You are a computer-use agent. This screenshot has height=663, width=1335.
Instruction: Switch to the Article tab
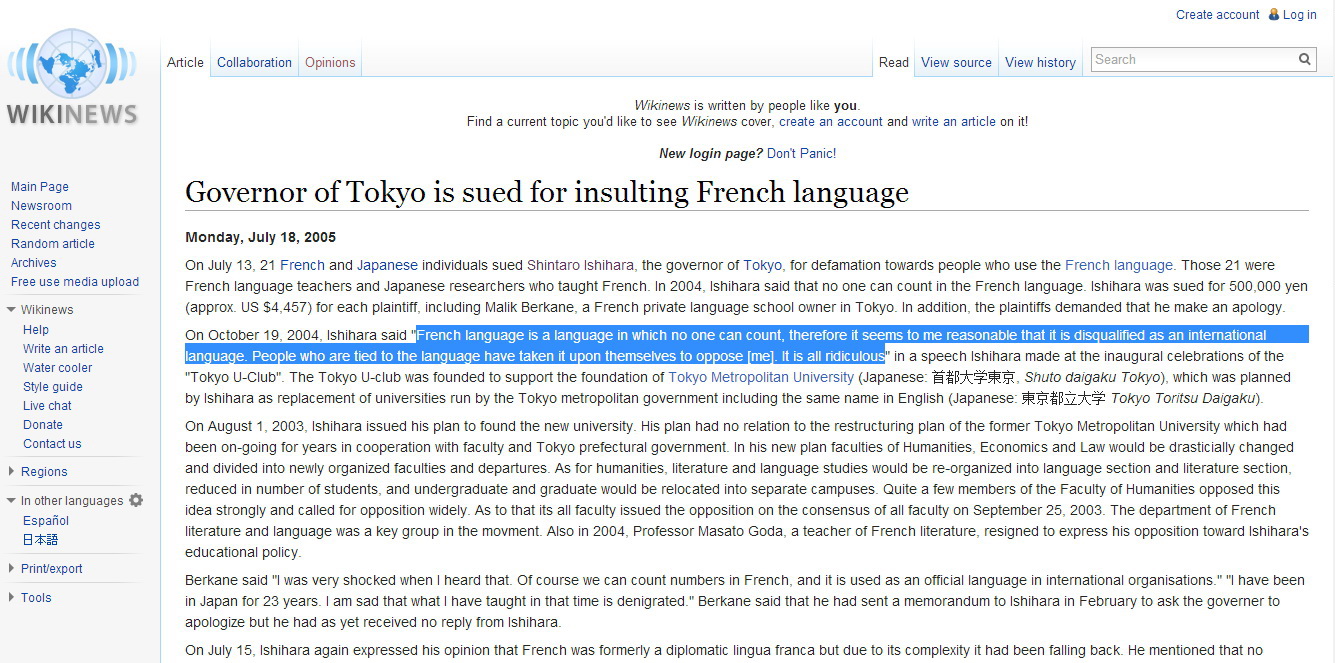185,62
